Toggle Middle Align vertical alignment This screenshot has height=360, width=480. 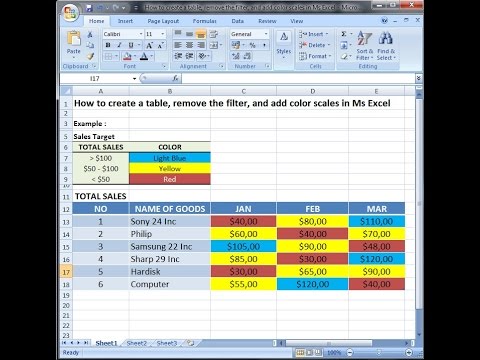click(189, 34)
